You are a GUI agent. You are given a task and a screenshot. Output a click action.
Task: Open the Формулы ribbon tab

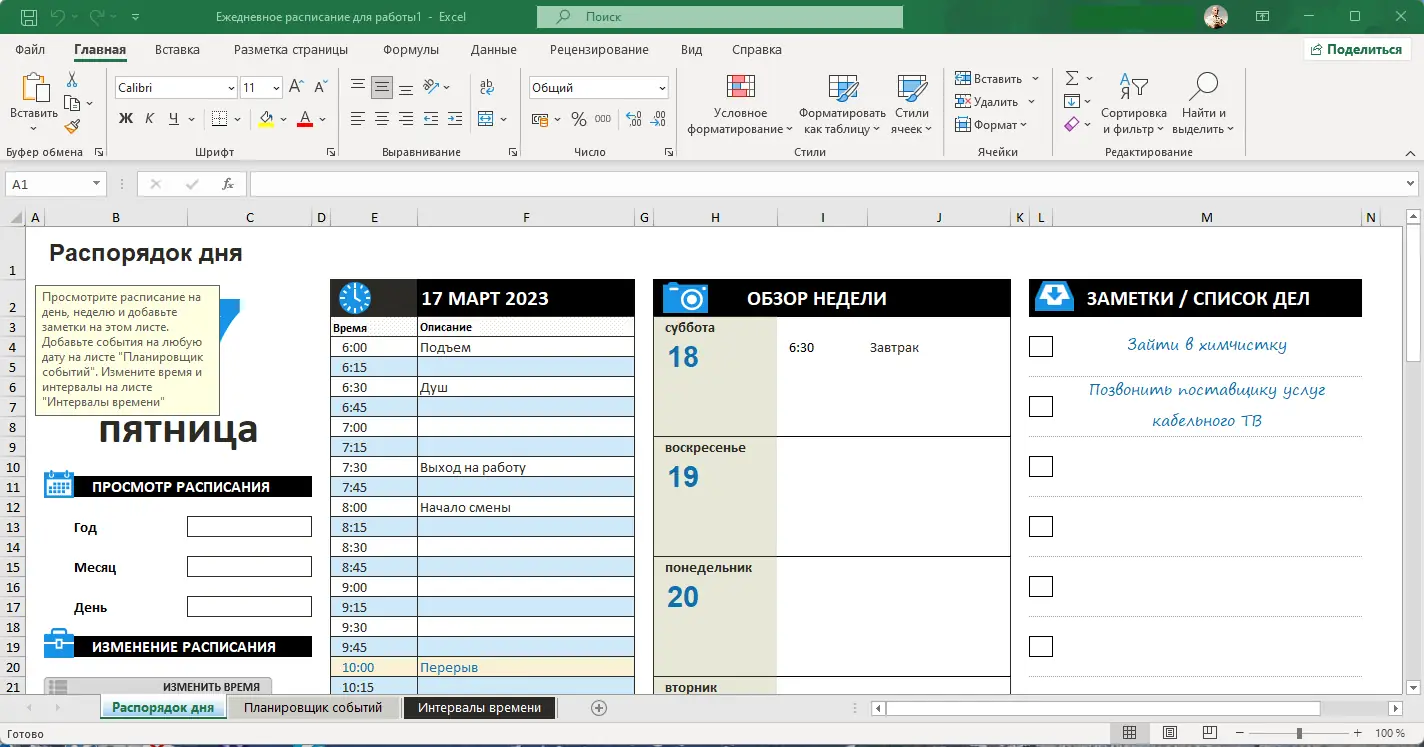[411, 50]
